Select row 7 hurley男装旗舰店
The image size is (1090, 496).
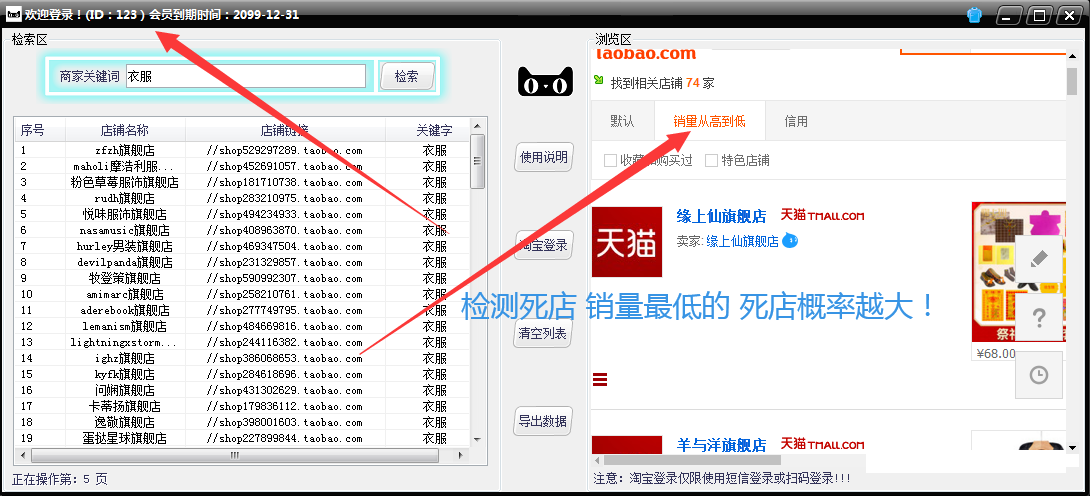pyautogui.click(x=242, y=246)
